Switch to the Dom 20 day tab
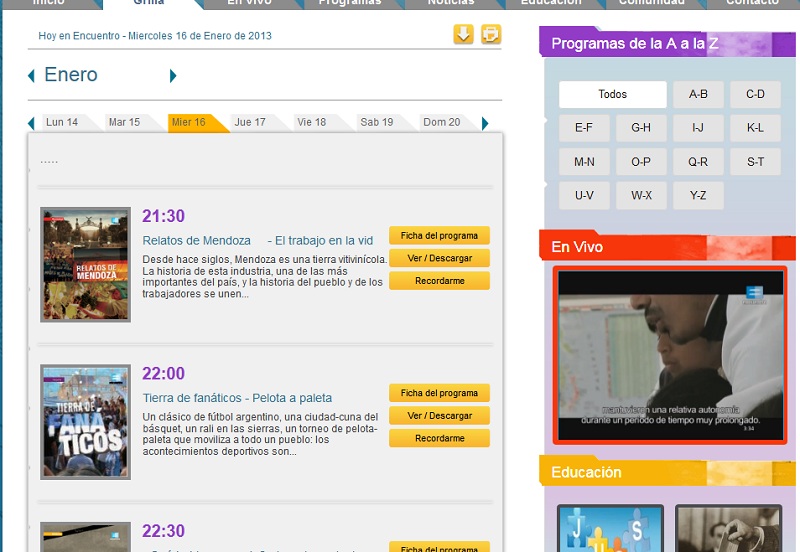This screenshot has height=552, width=800. (441, 122)
